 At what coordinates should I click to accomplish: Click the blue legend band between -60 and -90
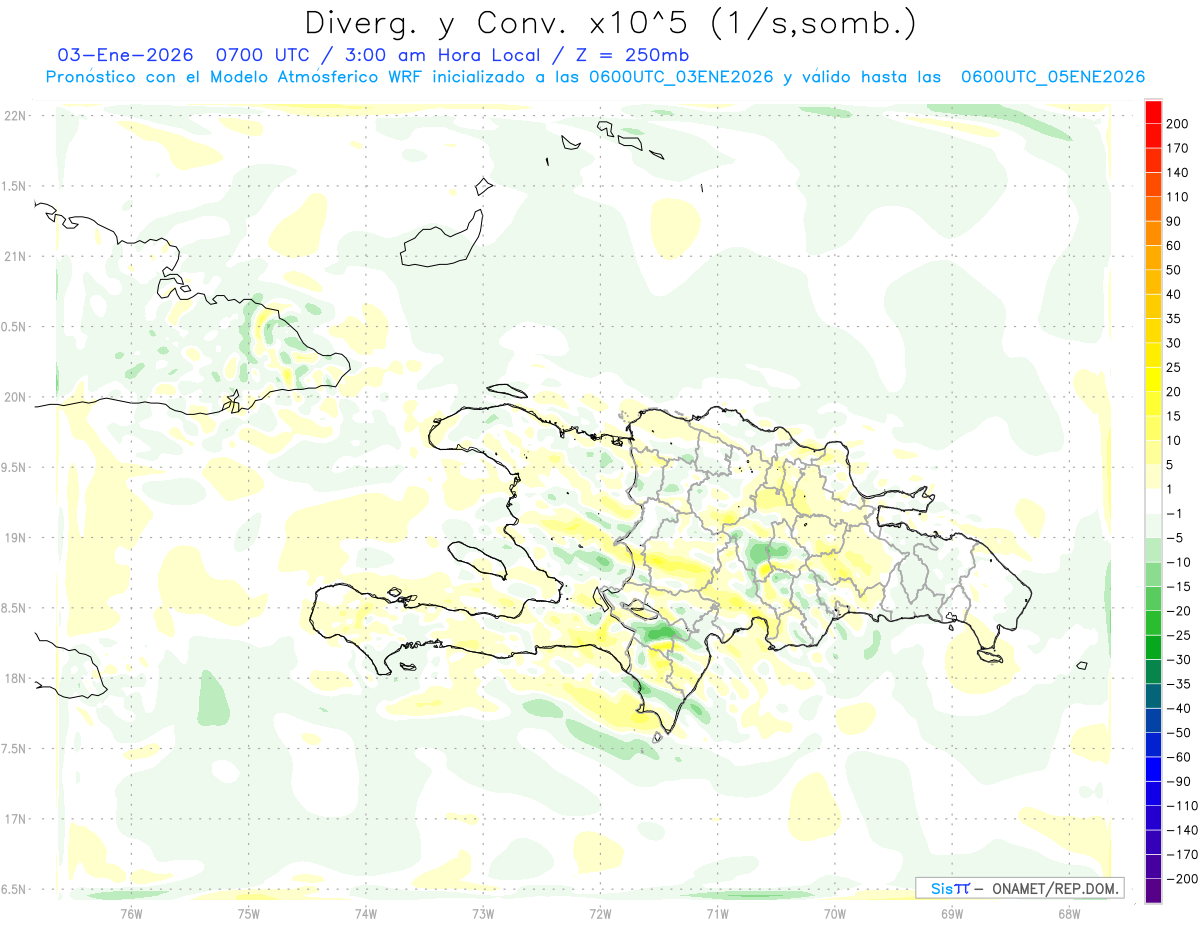[x=1154, y=768]
